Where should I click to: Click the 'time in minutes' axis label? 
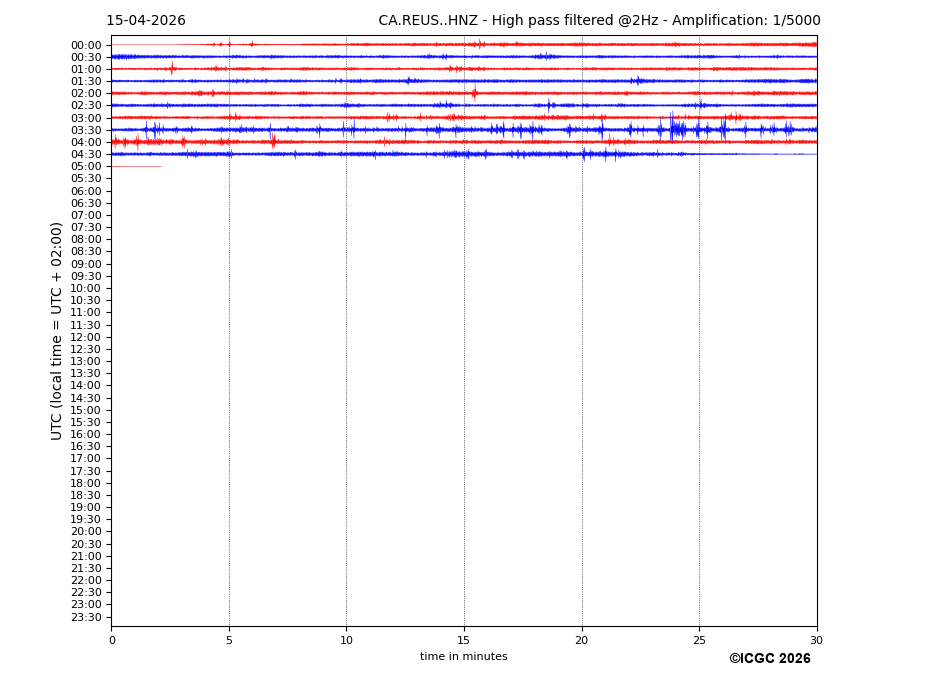click(463, 657)
